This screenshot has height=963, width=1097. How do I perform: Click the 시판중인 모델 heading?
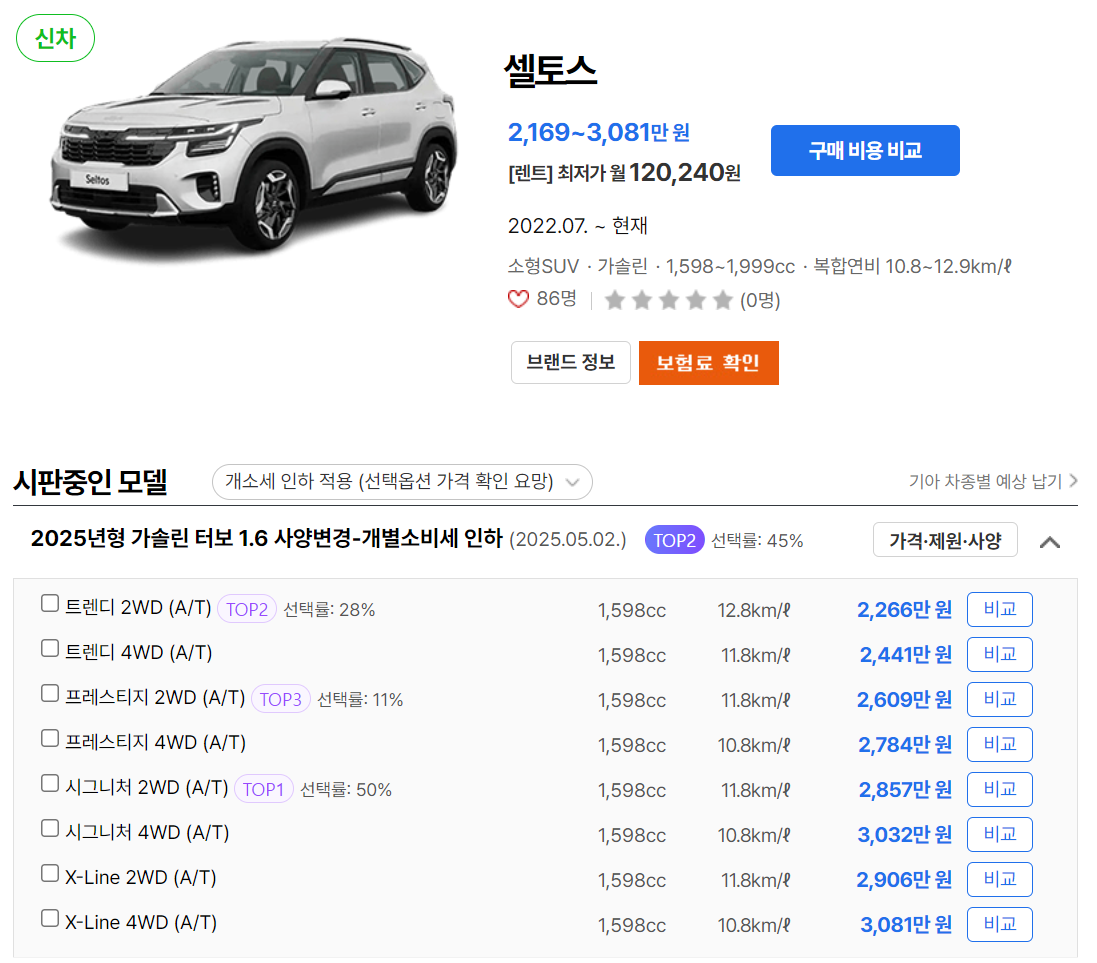tap(90, 482)
